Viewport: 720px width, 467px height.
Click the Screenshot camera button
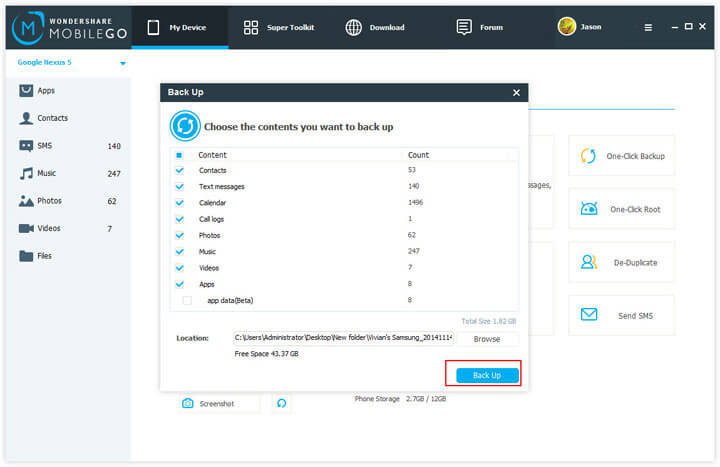point(219,404)
